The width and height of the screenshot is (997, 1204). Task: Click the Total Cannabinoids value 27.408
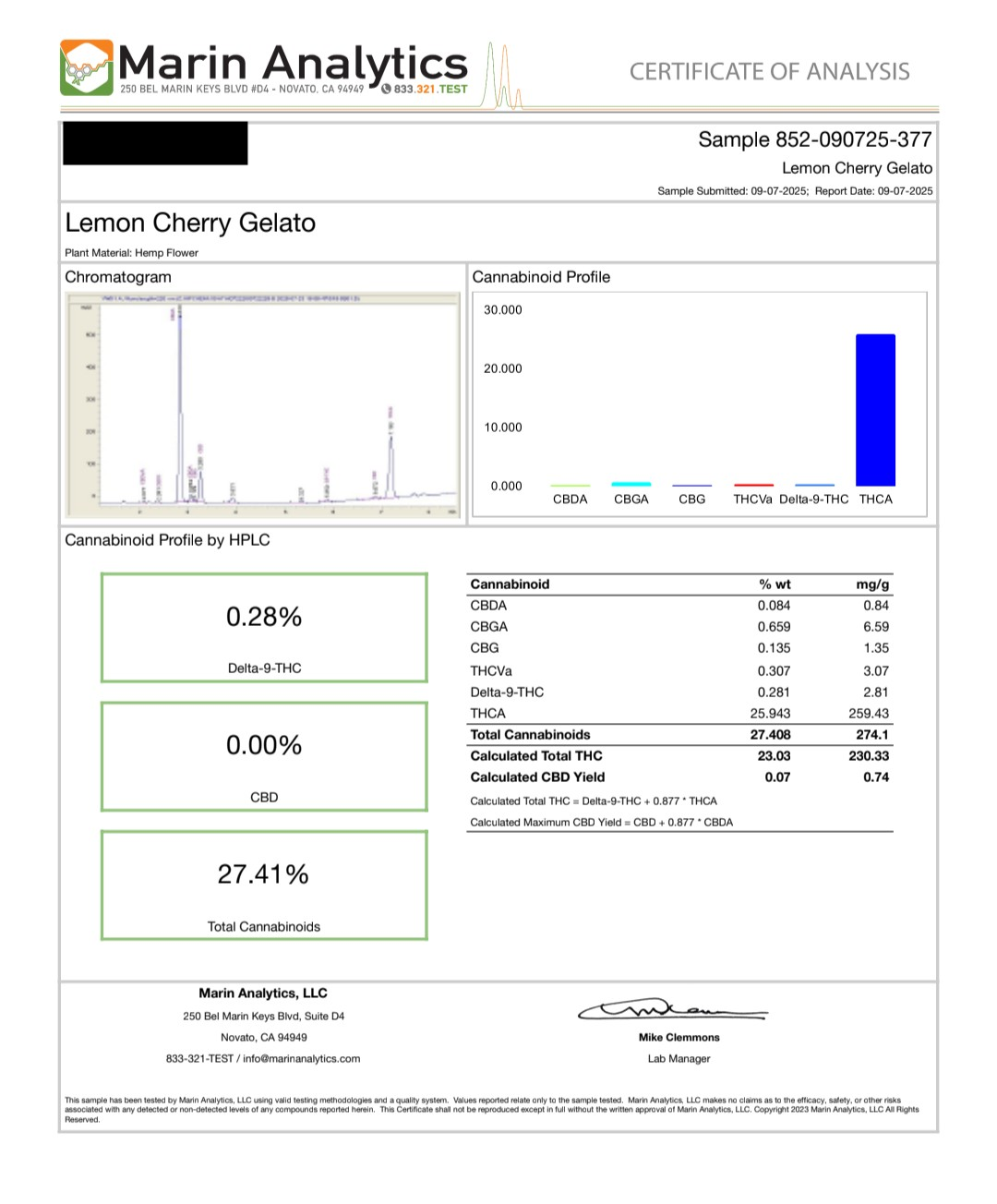tap(770, 735)
